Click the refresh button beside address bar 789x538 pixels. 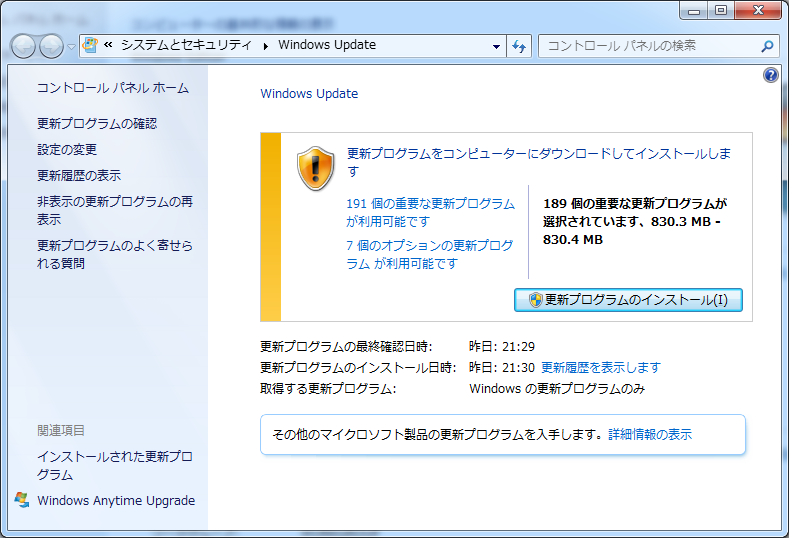click(519, 46)
